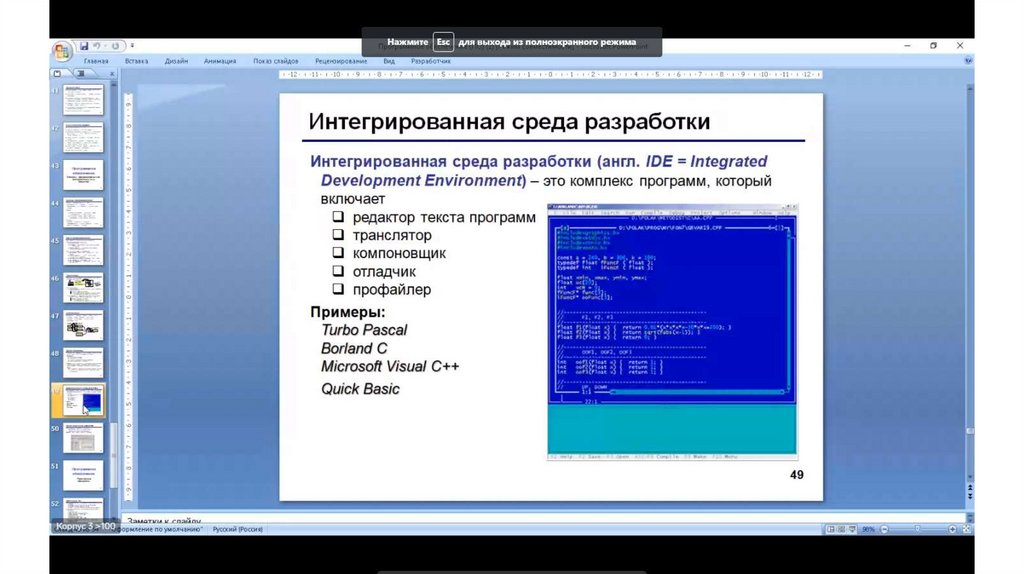Close the slide thumbnails pane
Viewport: 1024px width, 574px height.
[110, 74]
